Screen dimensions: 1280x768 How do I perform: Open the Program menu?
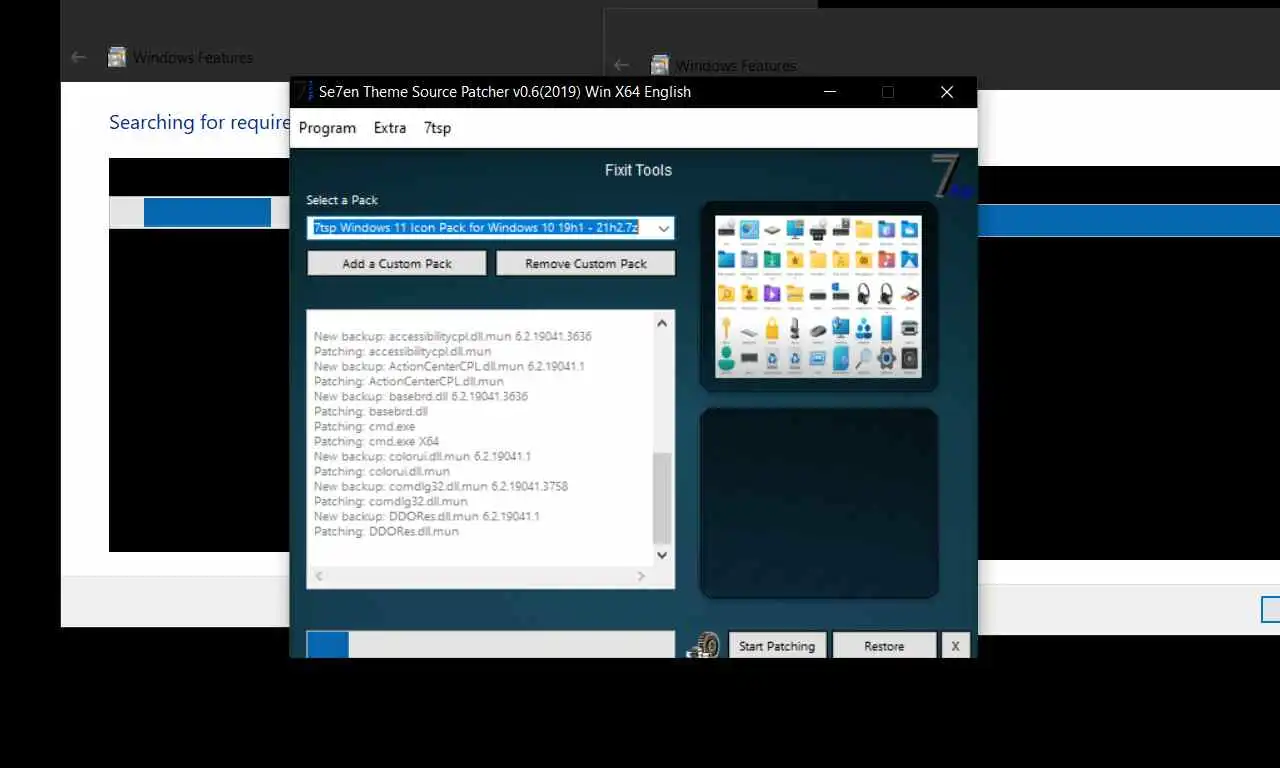coord(327,128)
